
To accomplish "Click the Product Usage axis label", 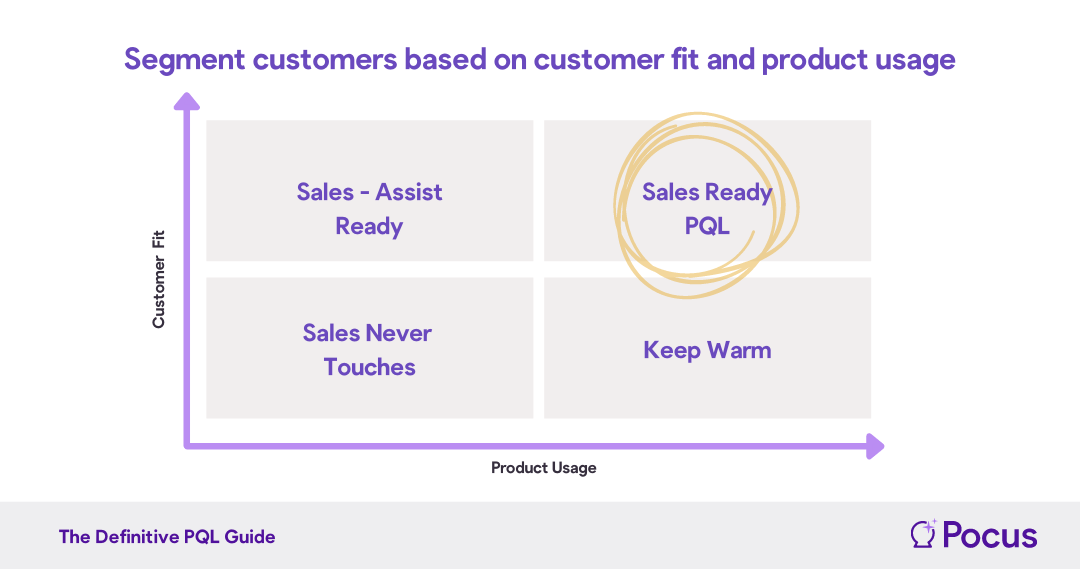I will [x=543, y=468].
